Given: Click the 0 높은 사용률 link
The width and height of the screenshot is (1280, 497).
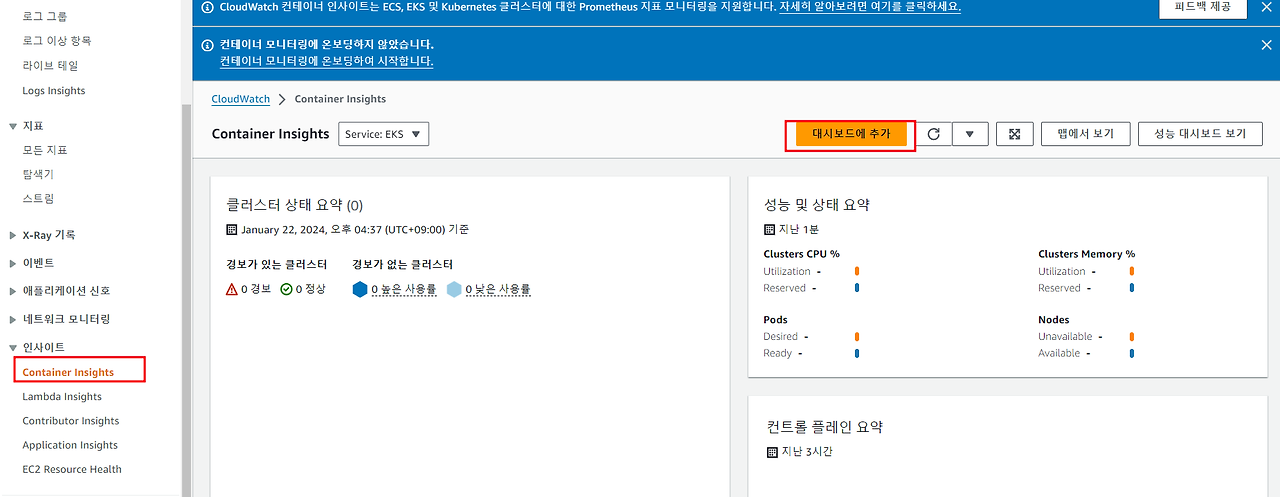Looking at the screenshot, I should pyautogui.click(x=403, y=289).
